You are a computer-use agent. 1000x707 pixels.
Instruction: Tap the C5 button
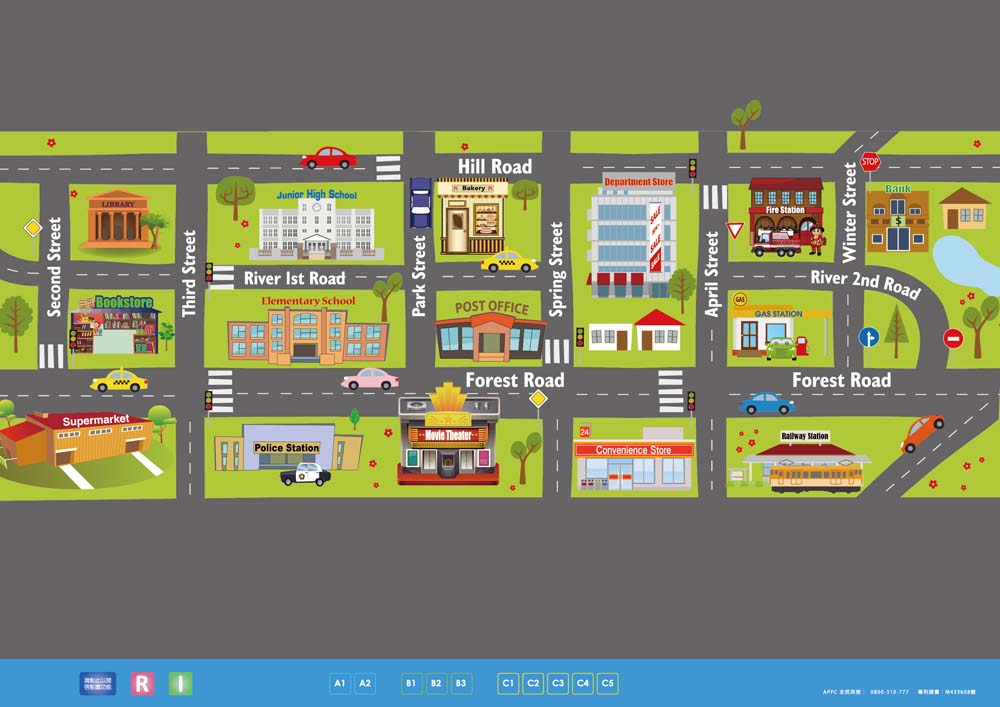click(x=608, y=684)
